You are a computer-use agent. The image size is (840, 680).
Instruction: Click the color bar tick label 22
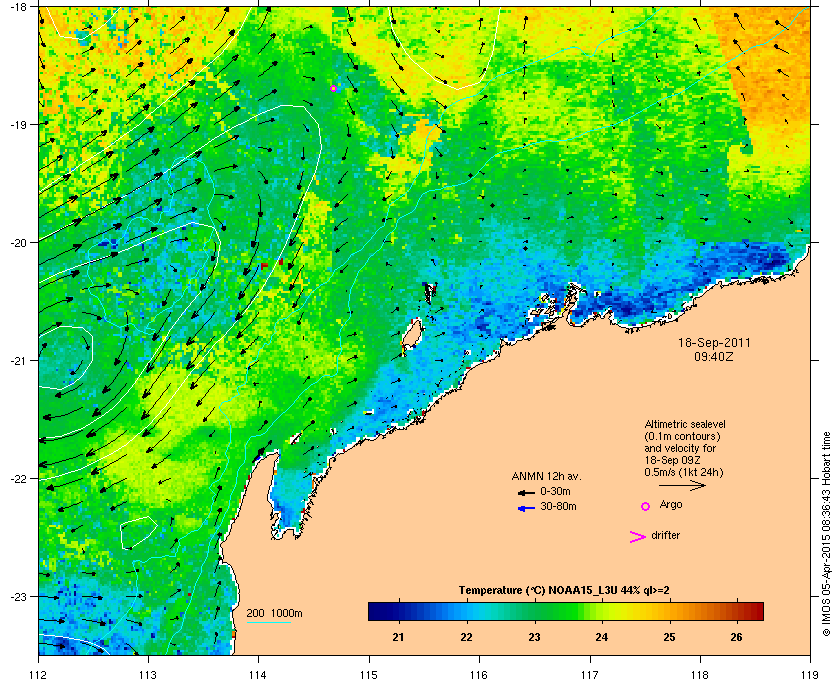pos(466,637)
